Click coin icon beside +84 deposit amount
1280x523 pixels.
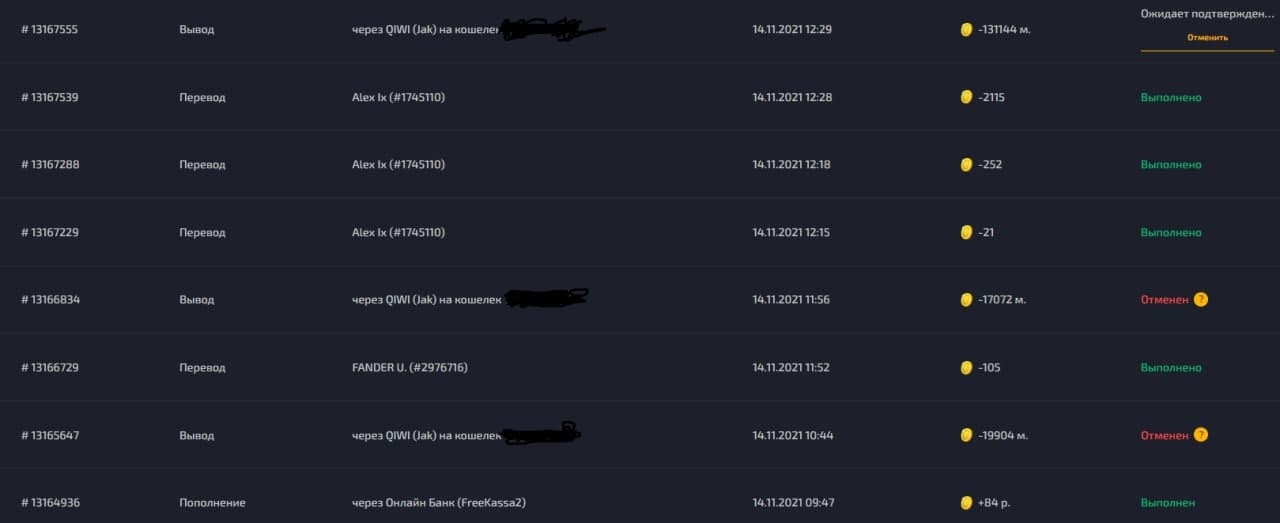click(966, 503)
